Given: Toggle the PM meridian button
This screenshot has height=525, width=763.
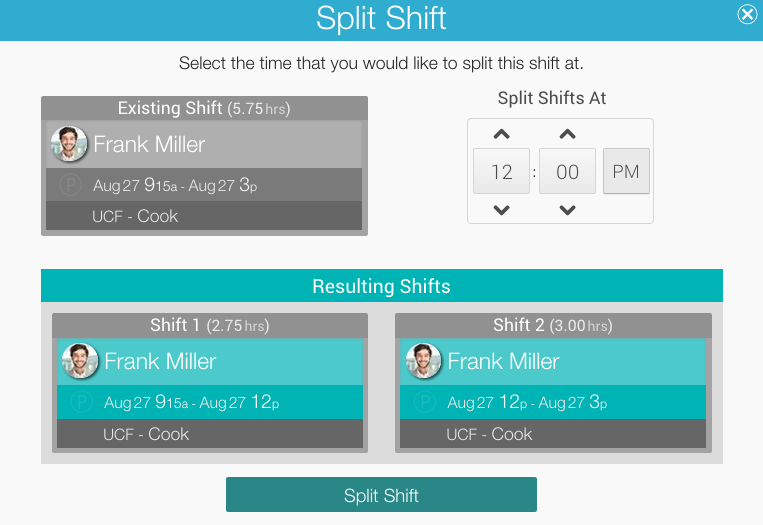Looking at the screenshot, I should (x=626, y=171).
